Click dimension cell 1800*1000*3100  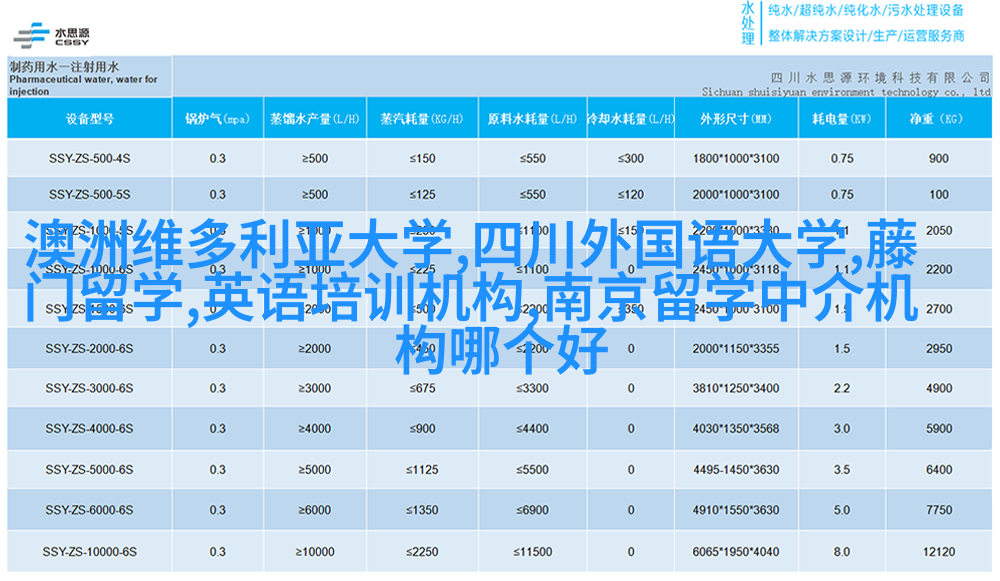click(736, 158)
